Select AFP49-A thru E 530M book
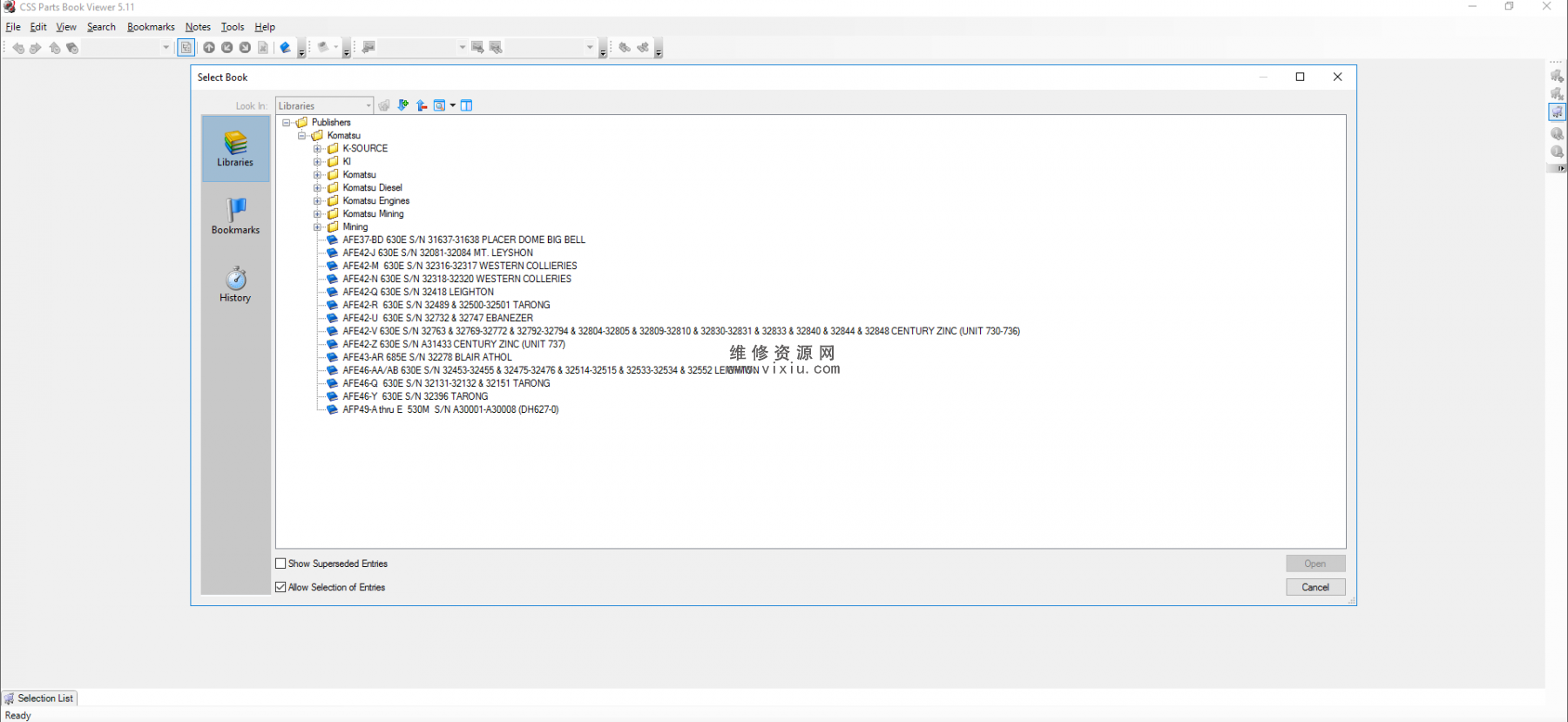Screen dimensions: 1568x722 [450, 409]
